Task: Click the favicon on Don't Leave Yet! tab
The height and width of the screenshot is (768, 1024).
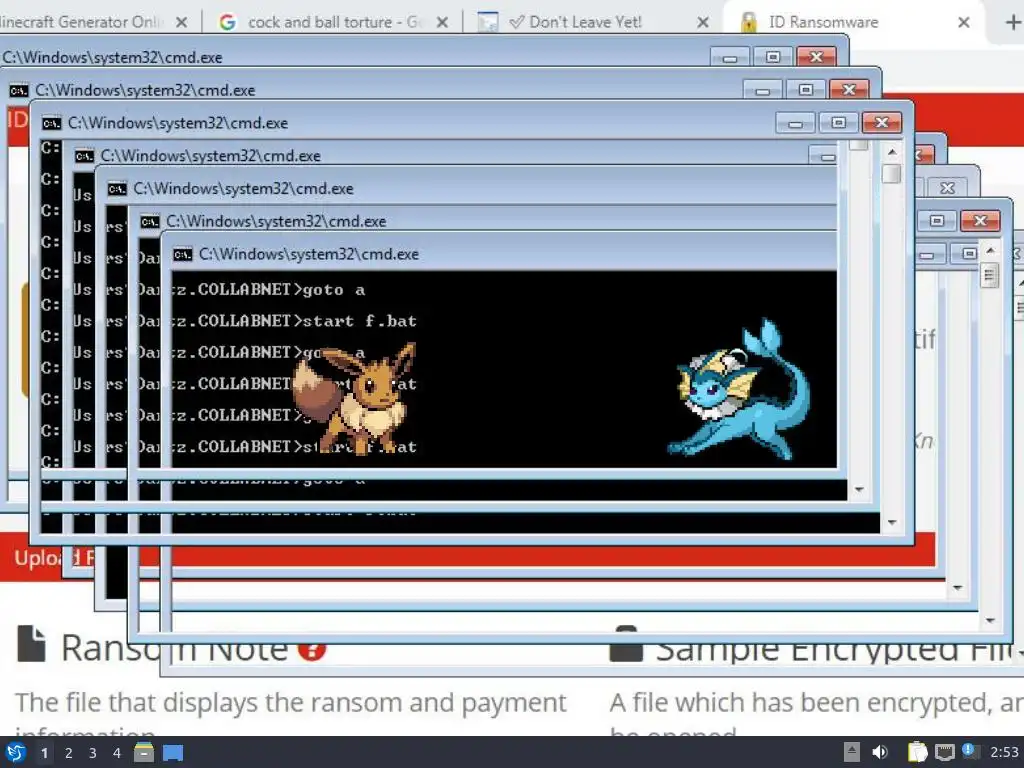Action: click(487, 22)
